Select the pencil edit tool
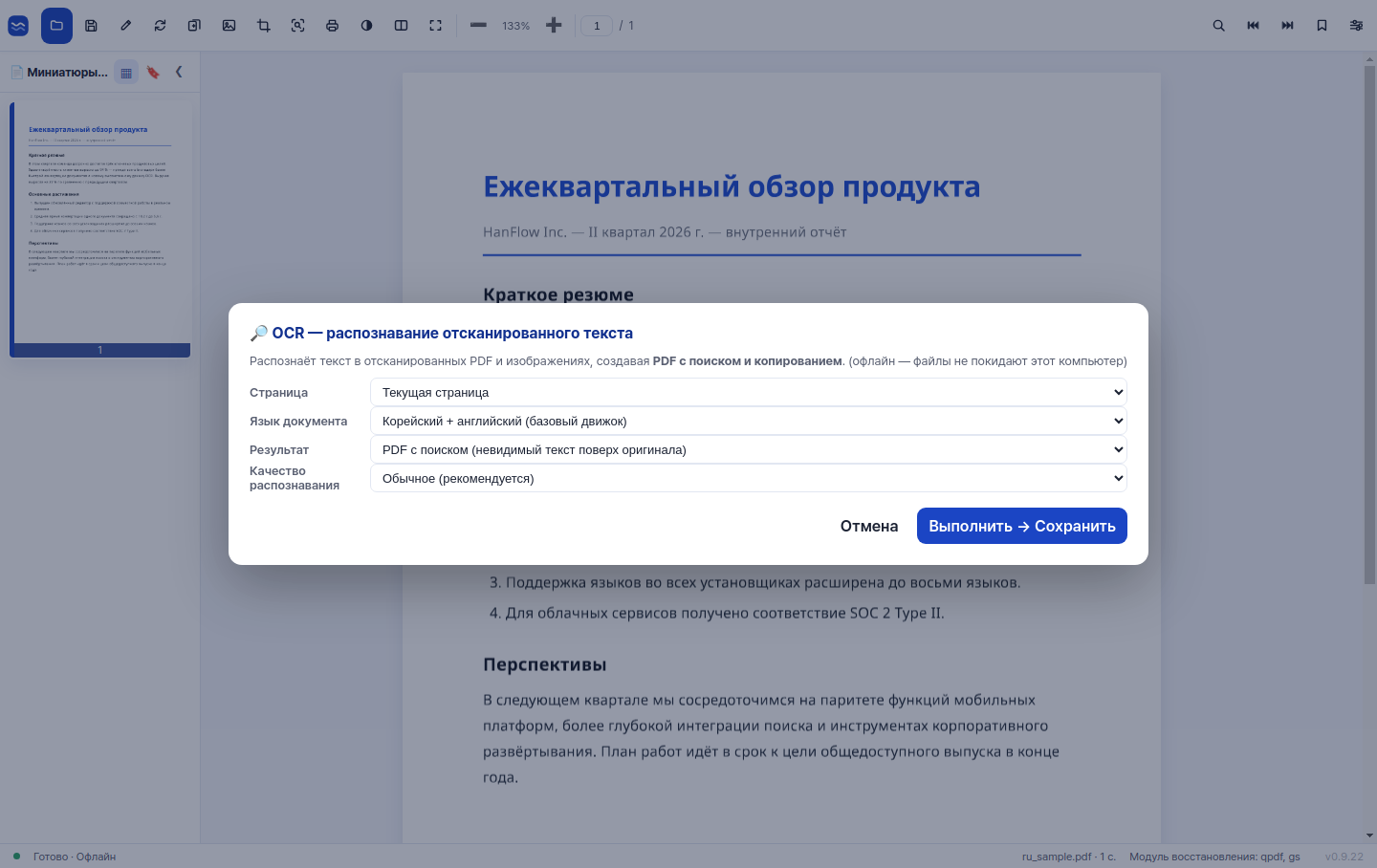 (x=125, y=26)
